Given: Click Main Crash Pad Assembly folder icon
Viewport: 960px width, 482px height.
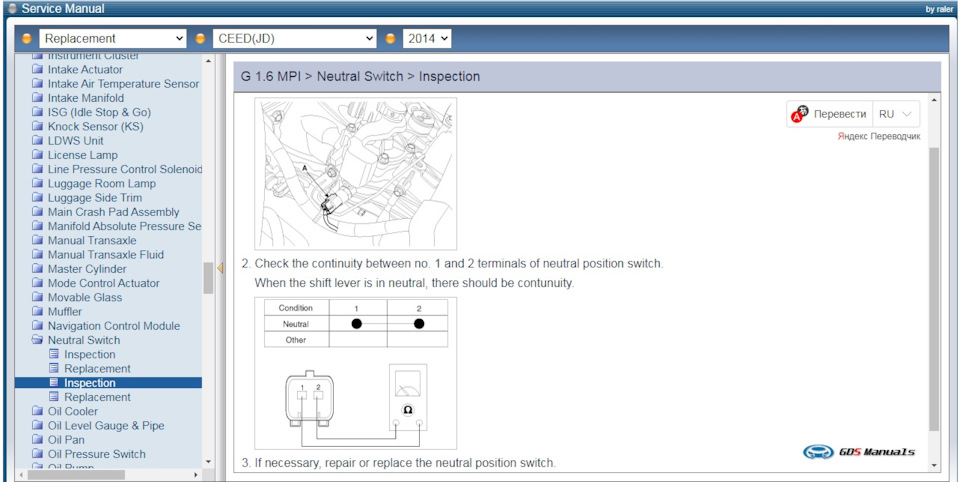Looking at the screenshot, I should [38, 212].
